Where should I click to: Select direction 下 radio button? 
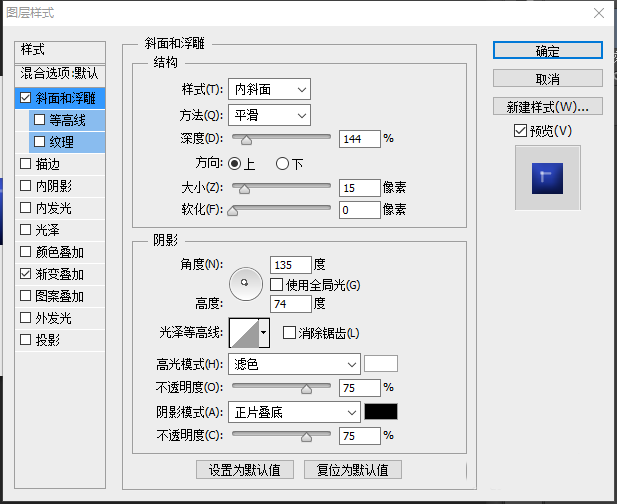282,163
